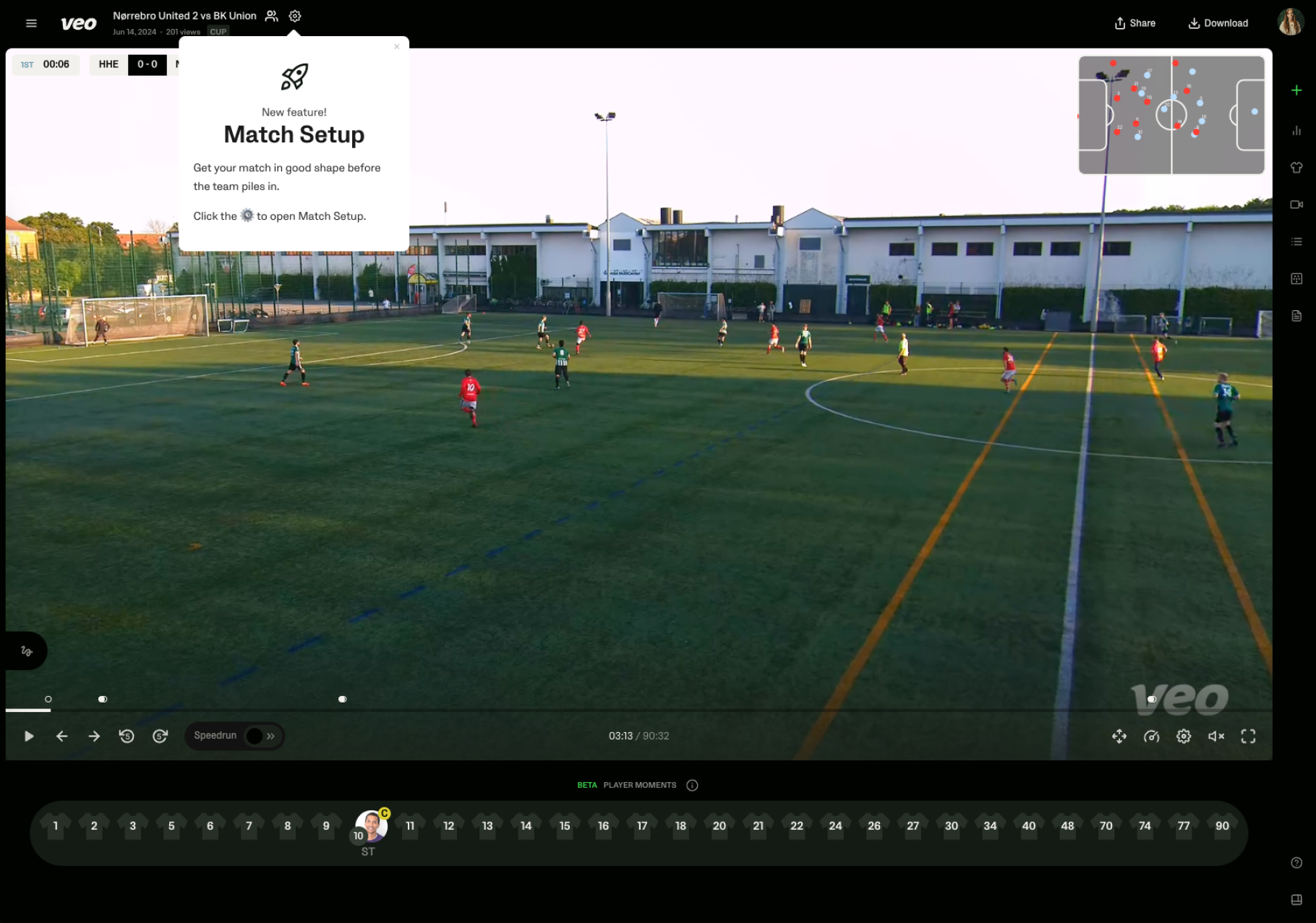1316x923 pixels.
Task: Unmute the video audio
Action: click(1216, 736)
